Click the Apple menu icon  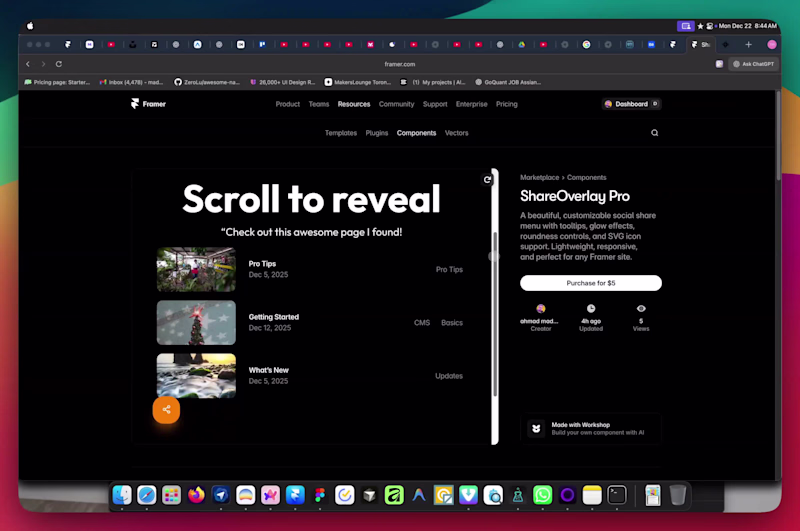coord(30,26)
